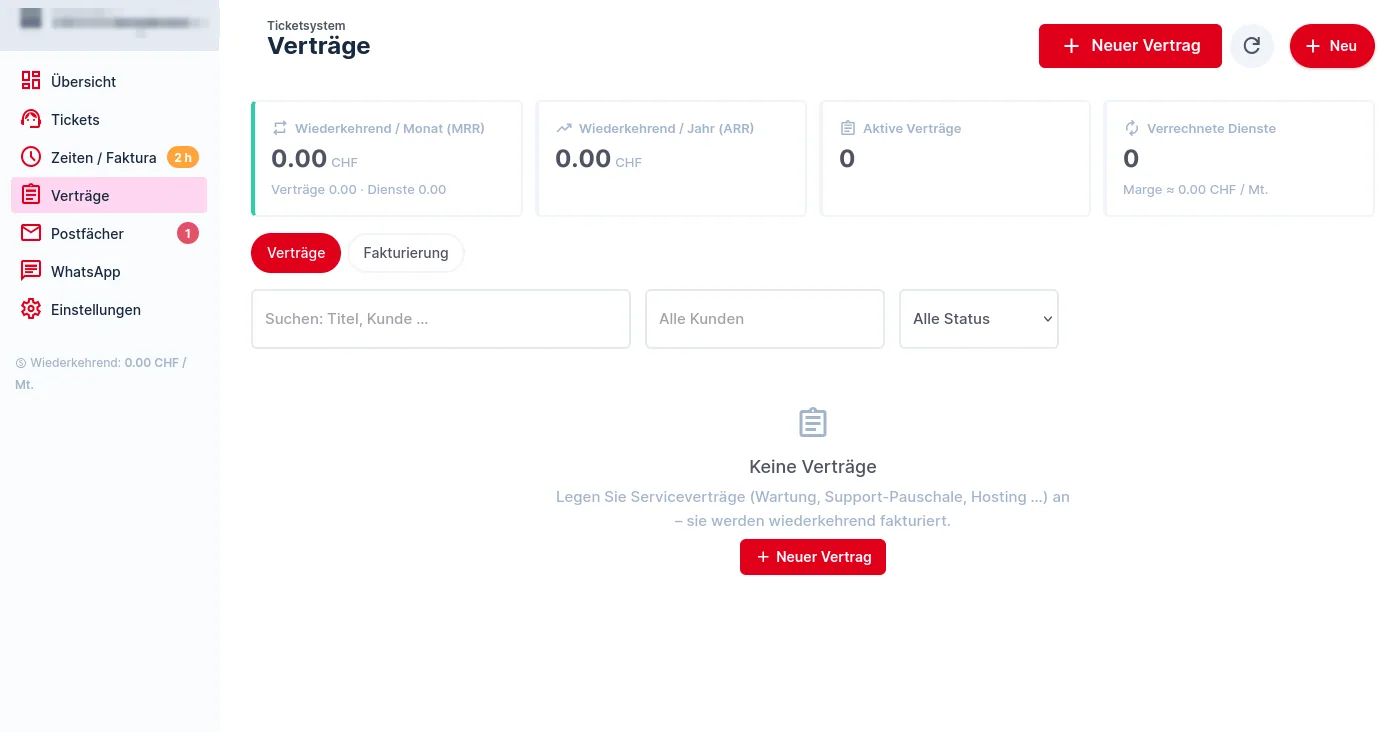The width and height of the screenshot is (1393, 732).
Task: Open Zeiten / Faktura menu item
Action: click(109, 157)
